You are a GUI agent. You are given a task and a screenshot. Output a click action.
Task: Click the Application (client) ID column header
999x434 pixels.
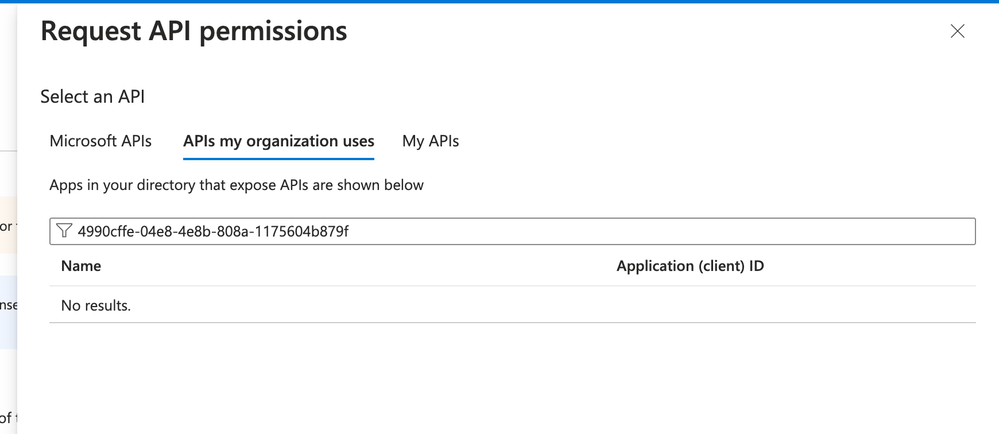pos(690,266)
